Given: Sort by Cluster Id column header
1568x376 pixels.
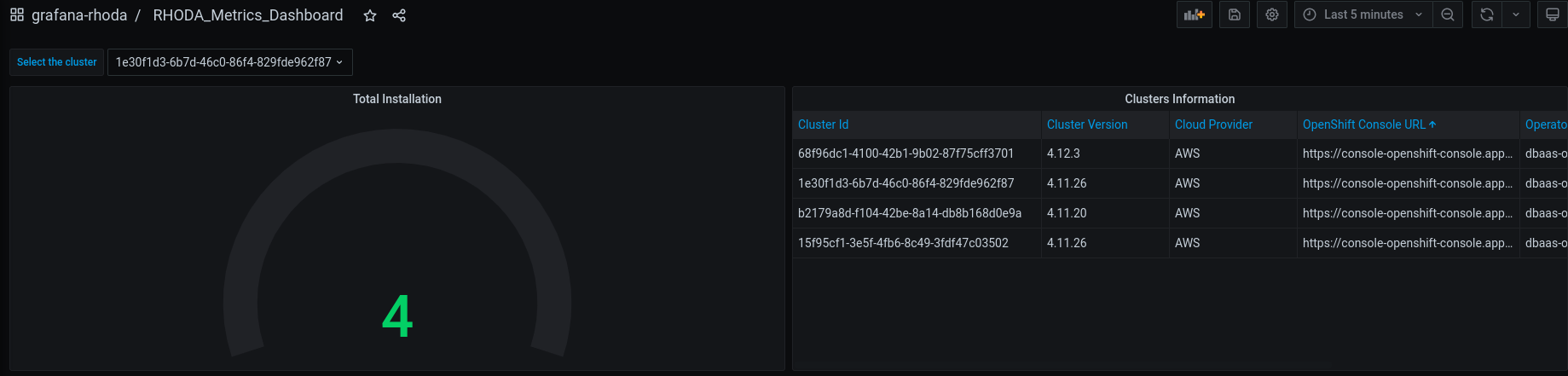Looking at the screenshot, I should (x=823, y=124).
